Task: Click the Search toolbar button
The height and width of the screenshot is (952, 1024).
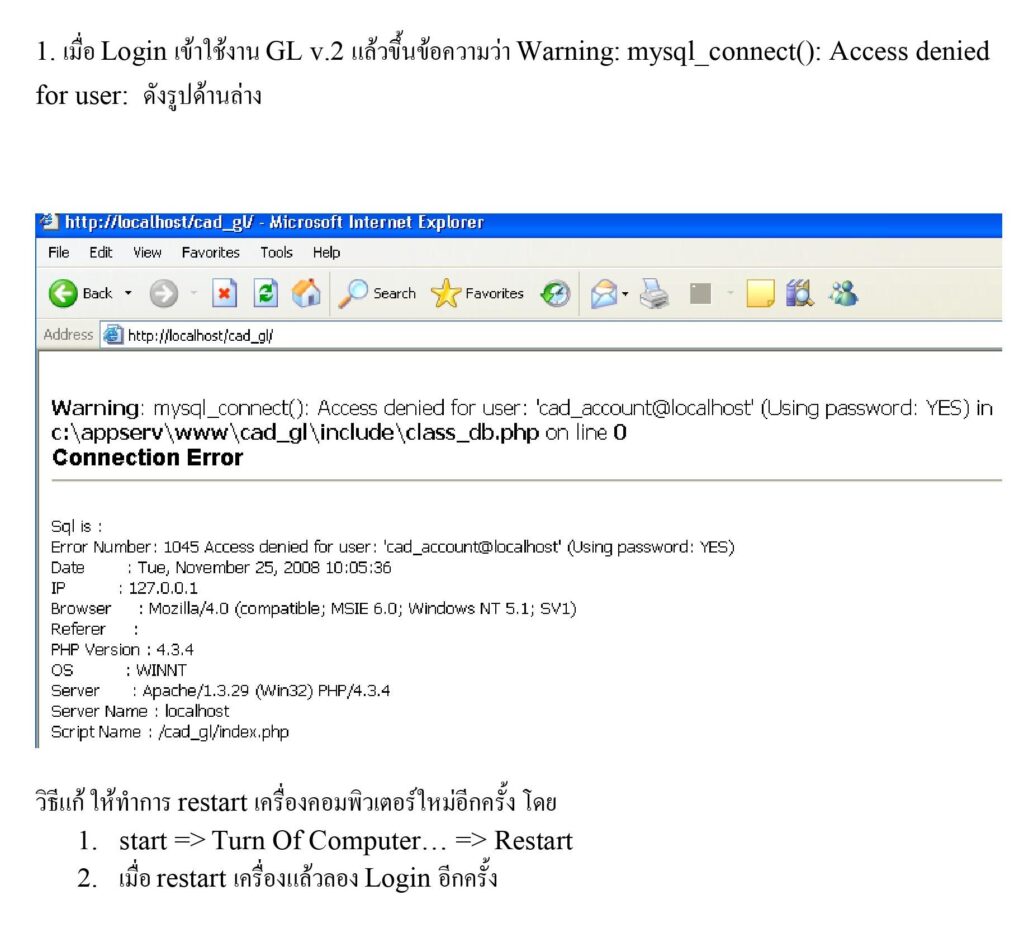Action: [378, 293]
